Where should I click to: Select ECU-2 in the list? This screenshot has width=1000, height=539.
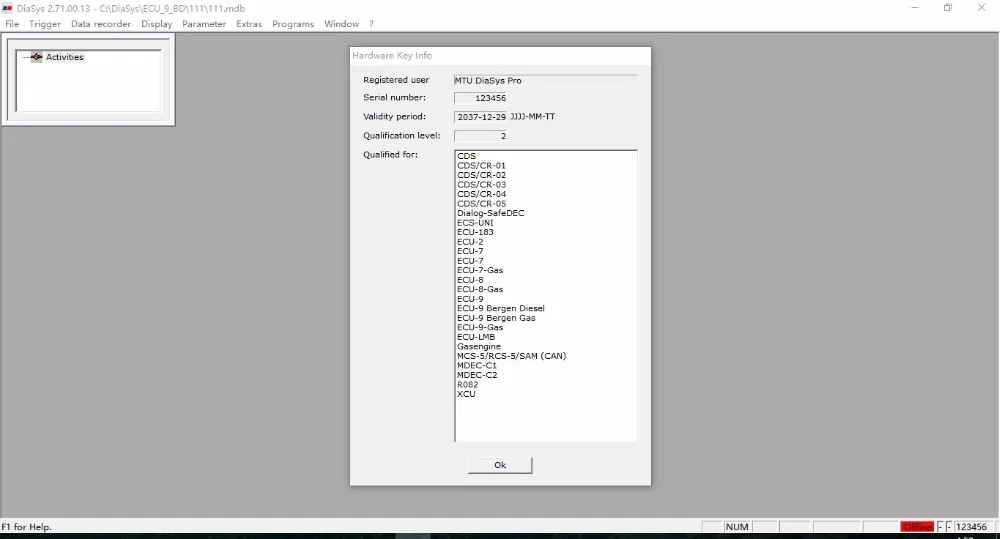point(470,242)
